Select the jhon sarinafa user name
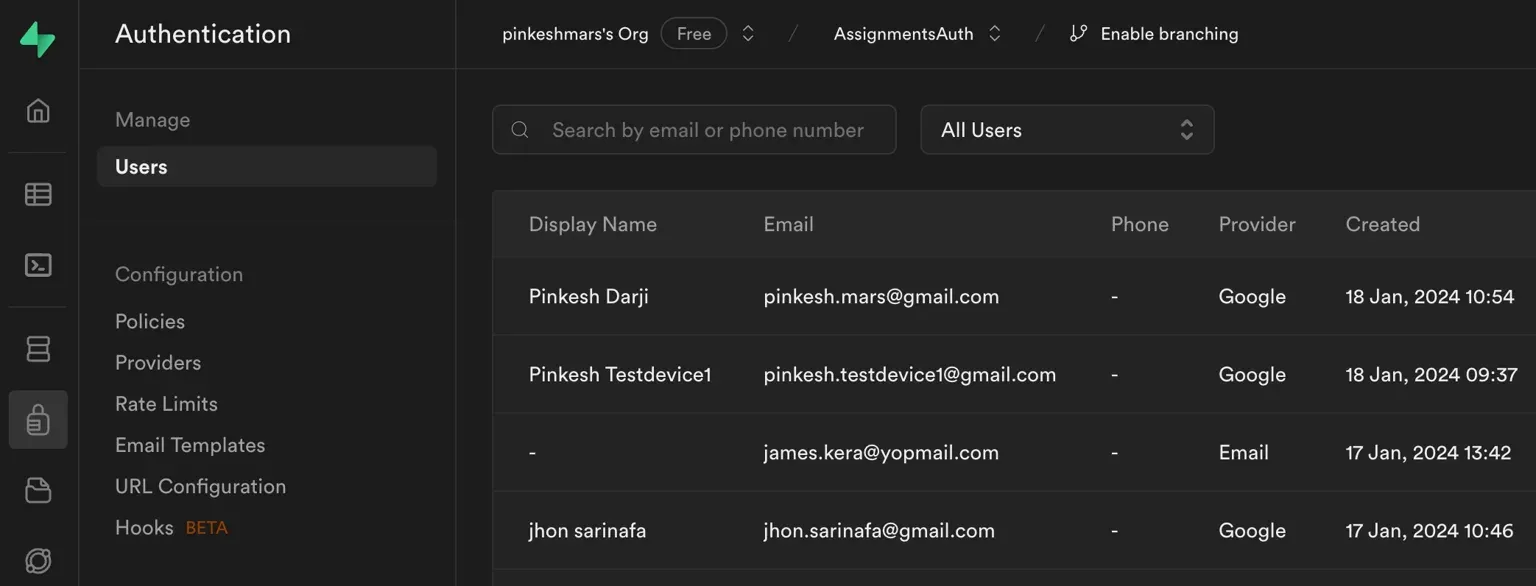The width and height of the screenshot is (1536, 586). tap(587, 530)
